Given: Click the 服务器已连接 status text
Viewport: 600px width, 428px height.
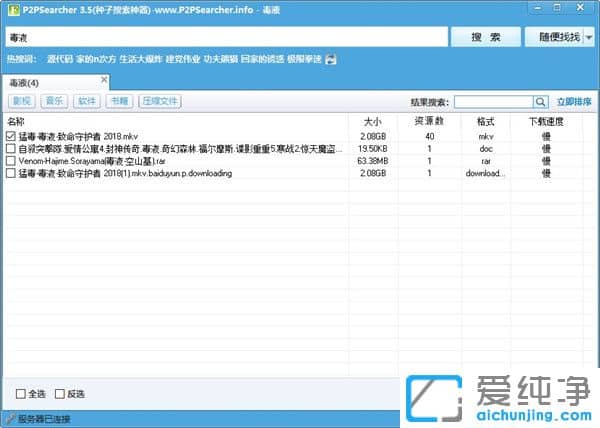Looking at the screenshot, I should tap(44, 419).
